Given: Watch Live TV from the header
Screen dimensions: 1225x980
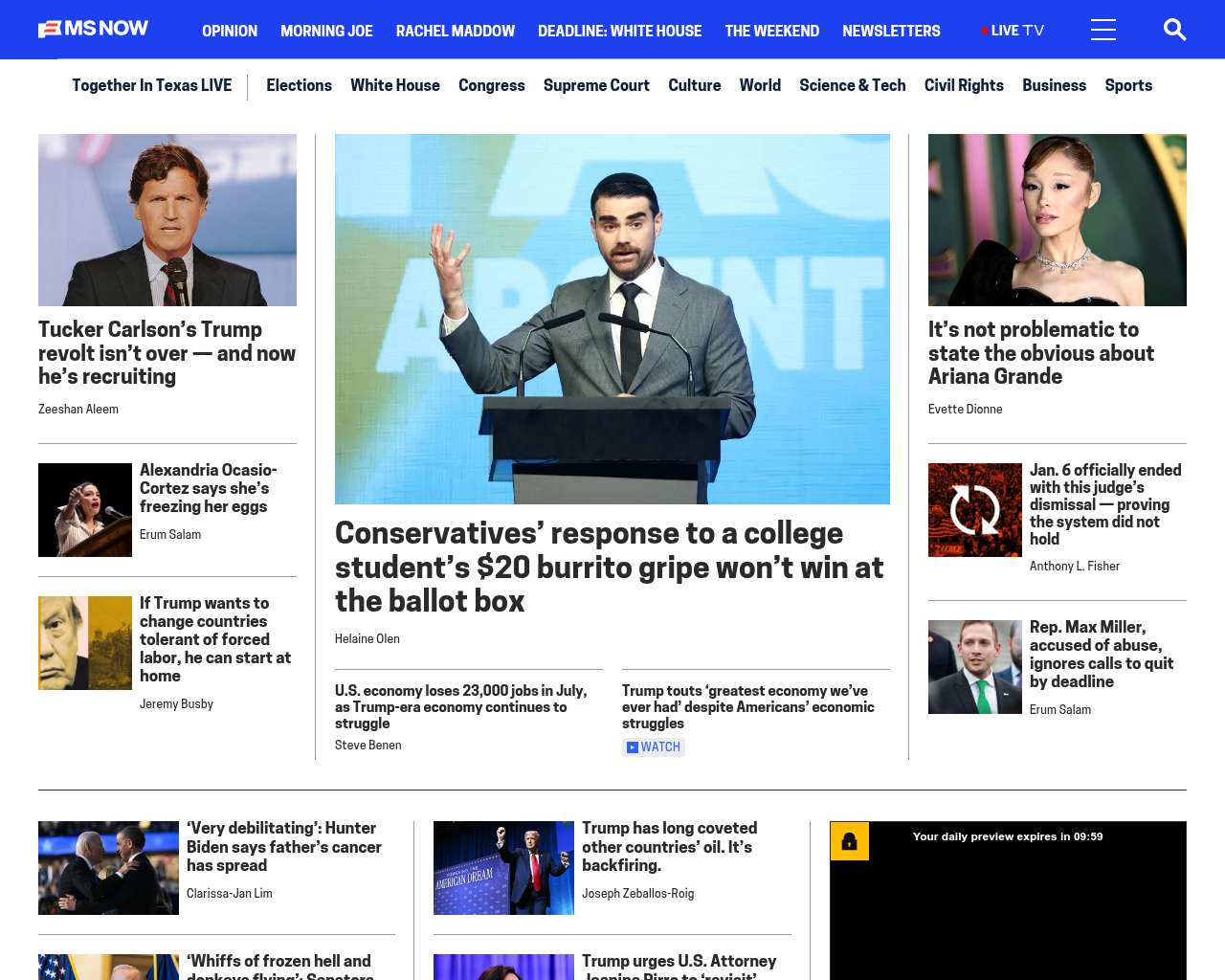Looking at the screenshot, I should [x=1013, y=31].
